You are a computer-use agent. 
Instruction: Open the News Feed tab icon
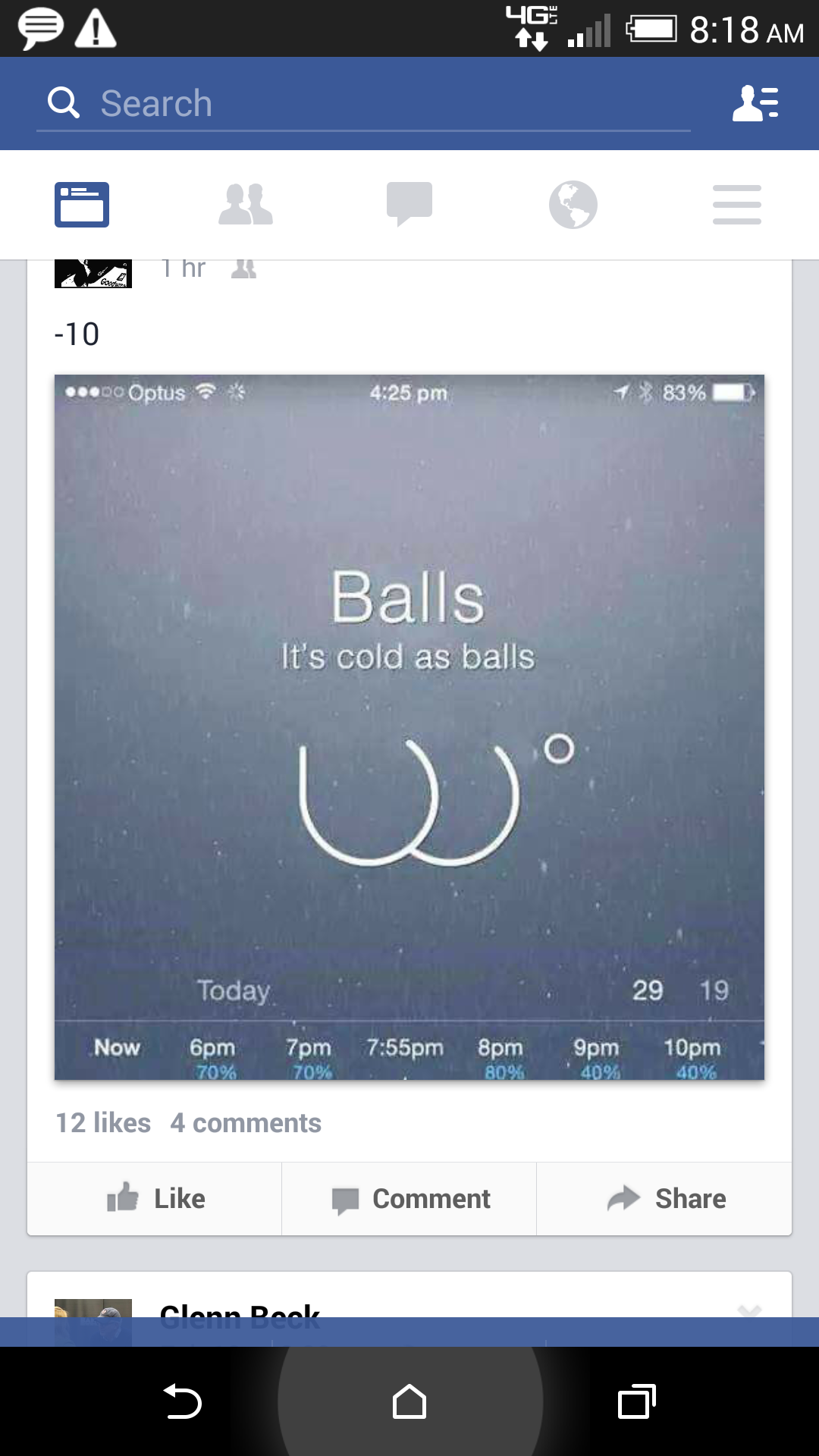click(x=82, y=205)
